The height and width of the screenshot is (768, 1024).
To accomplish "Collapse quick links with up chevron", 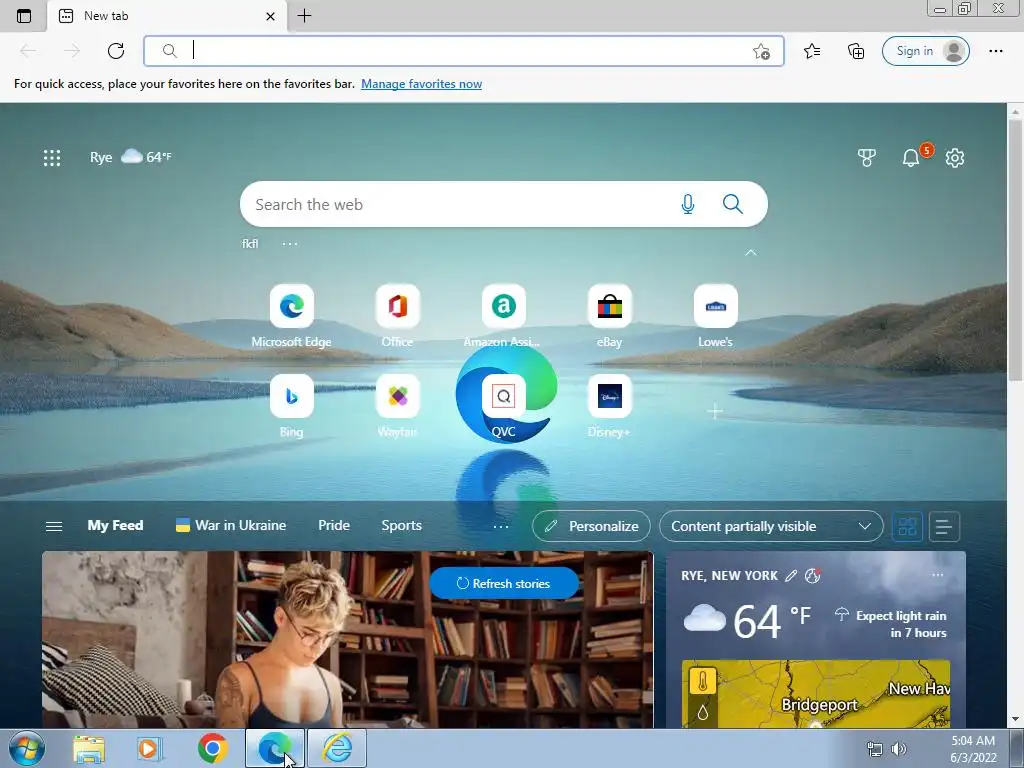I will click(751, 252).
